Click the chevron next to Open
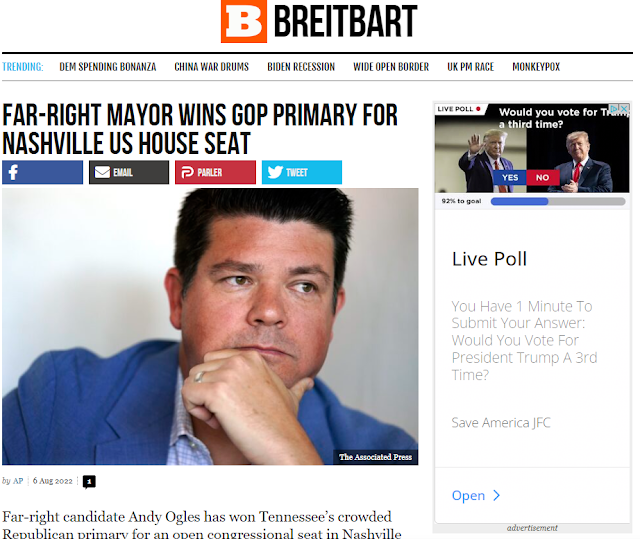This screenshot has height=539, width=640. (x=497, y=495)
